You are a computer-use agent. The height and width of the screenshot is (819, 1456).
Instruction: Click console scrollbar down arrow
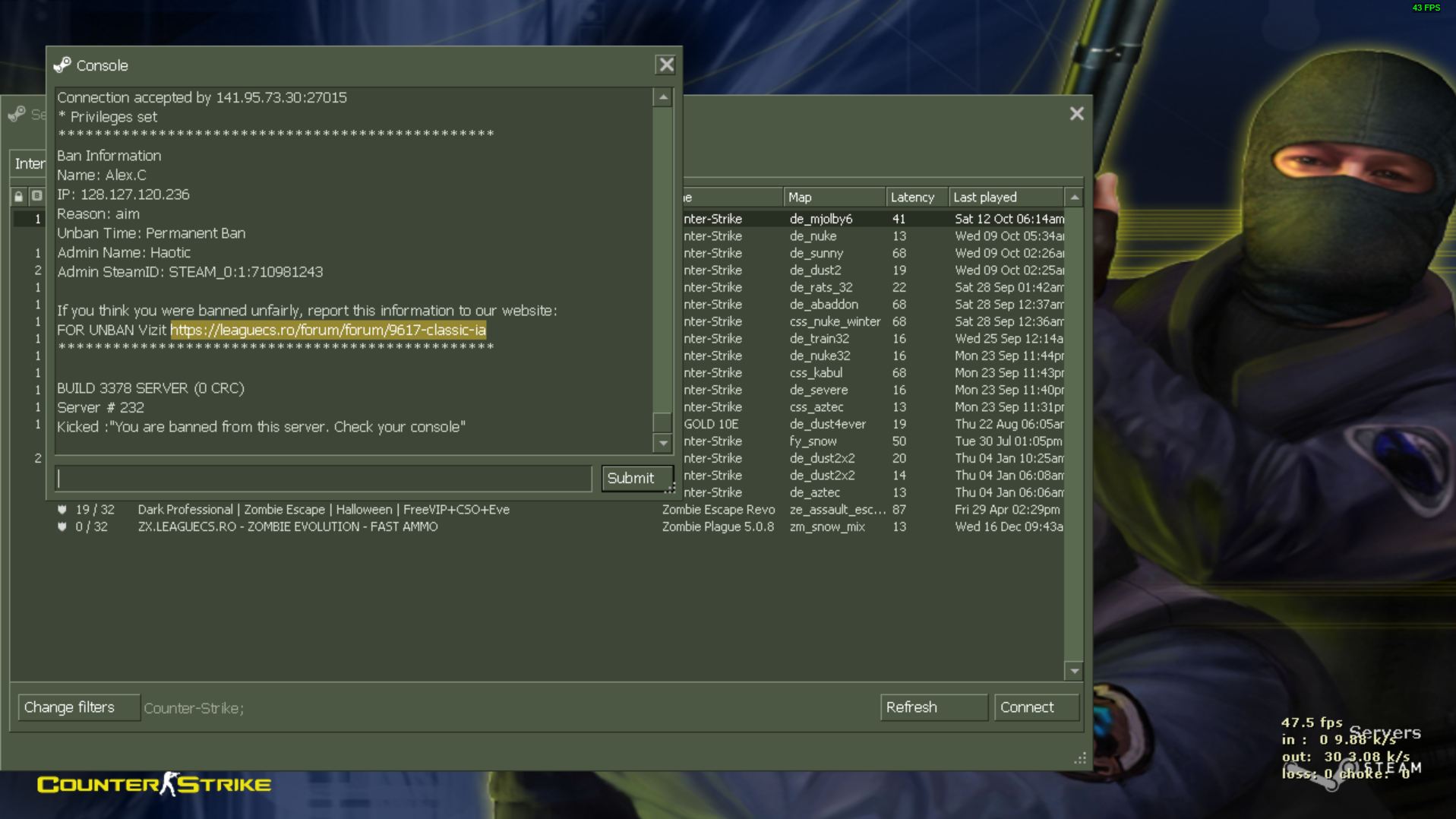pos(663,443)
